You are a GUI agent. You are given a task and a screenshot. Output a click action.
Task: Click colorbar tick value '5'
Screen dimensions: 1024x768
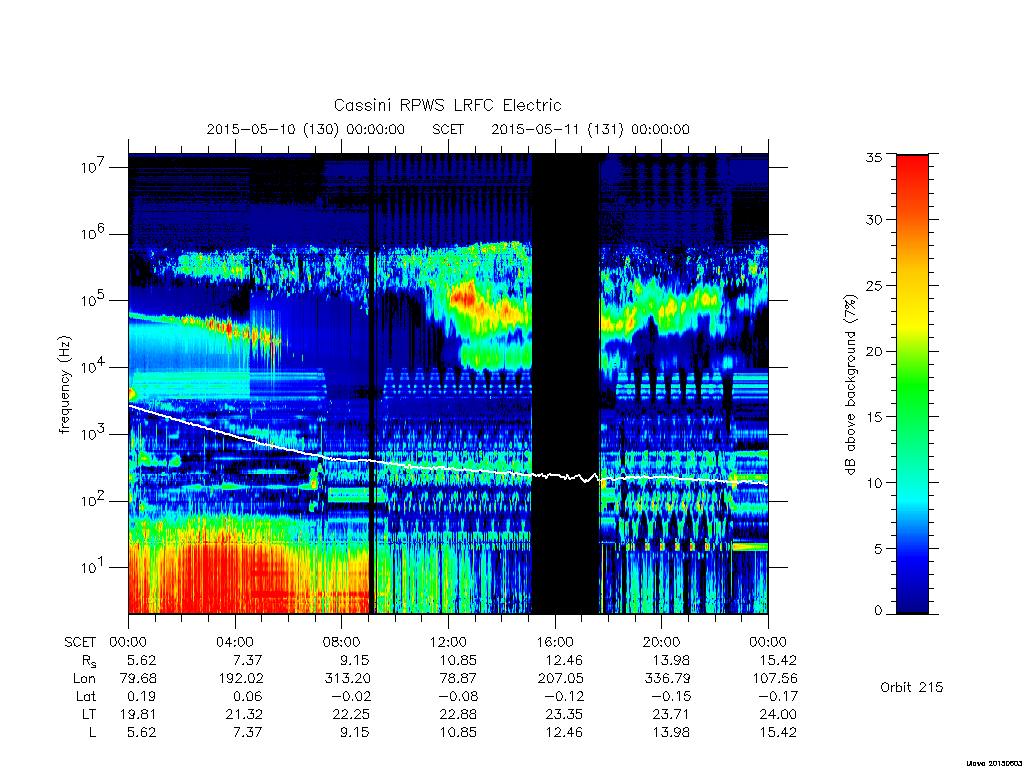pos(878,549)
